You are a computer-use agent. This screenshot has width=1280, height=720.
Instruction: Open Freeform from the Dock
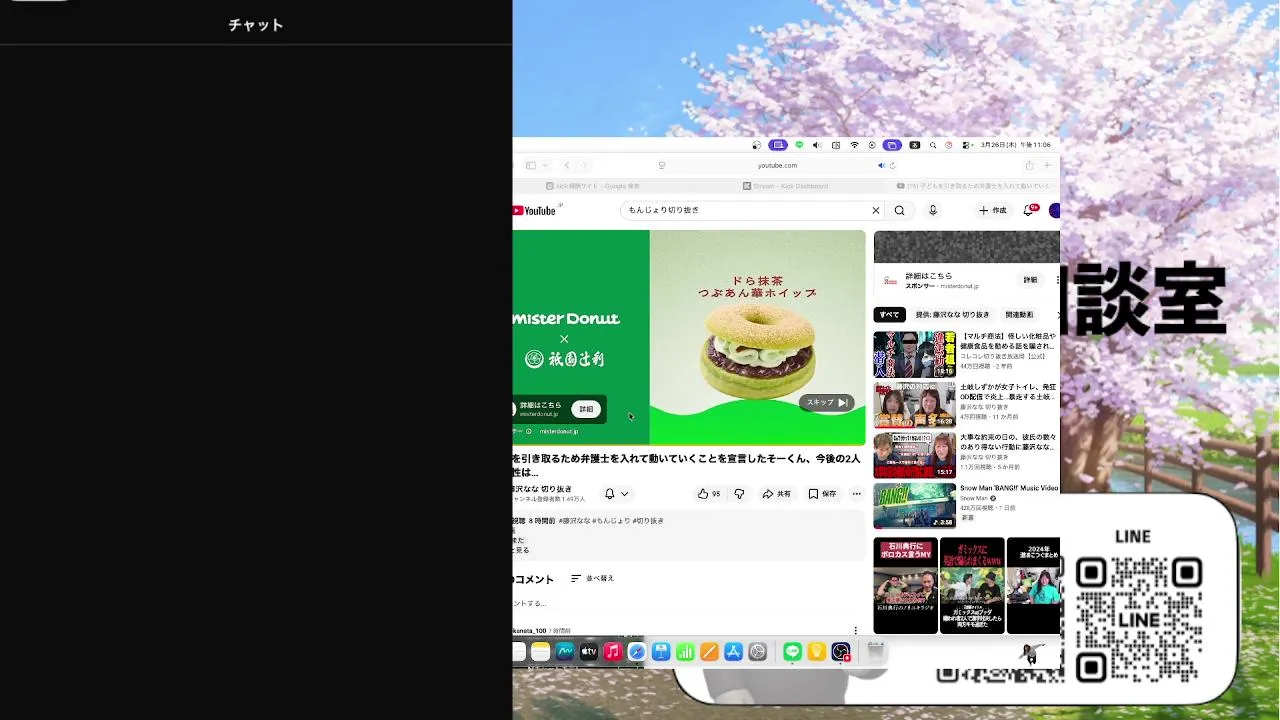[x=565, y=652]
